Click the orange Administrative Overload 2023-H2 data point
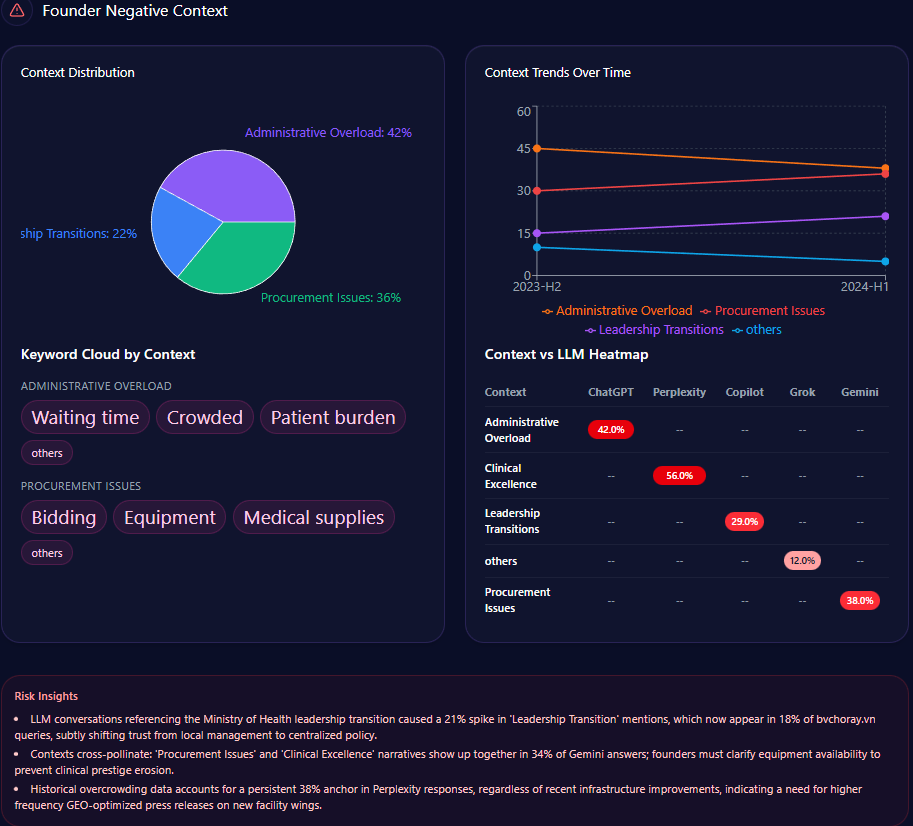Image resolution: width=913 pixels, height=826 pixels. click(537, 149)
